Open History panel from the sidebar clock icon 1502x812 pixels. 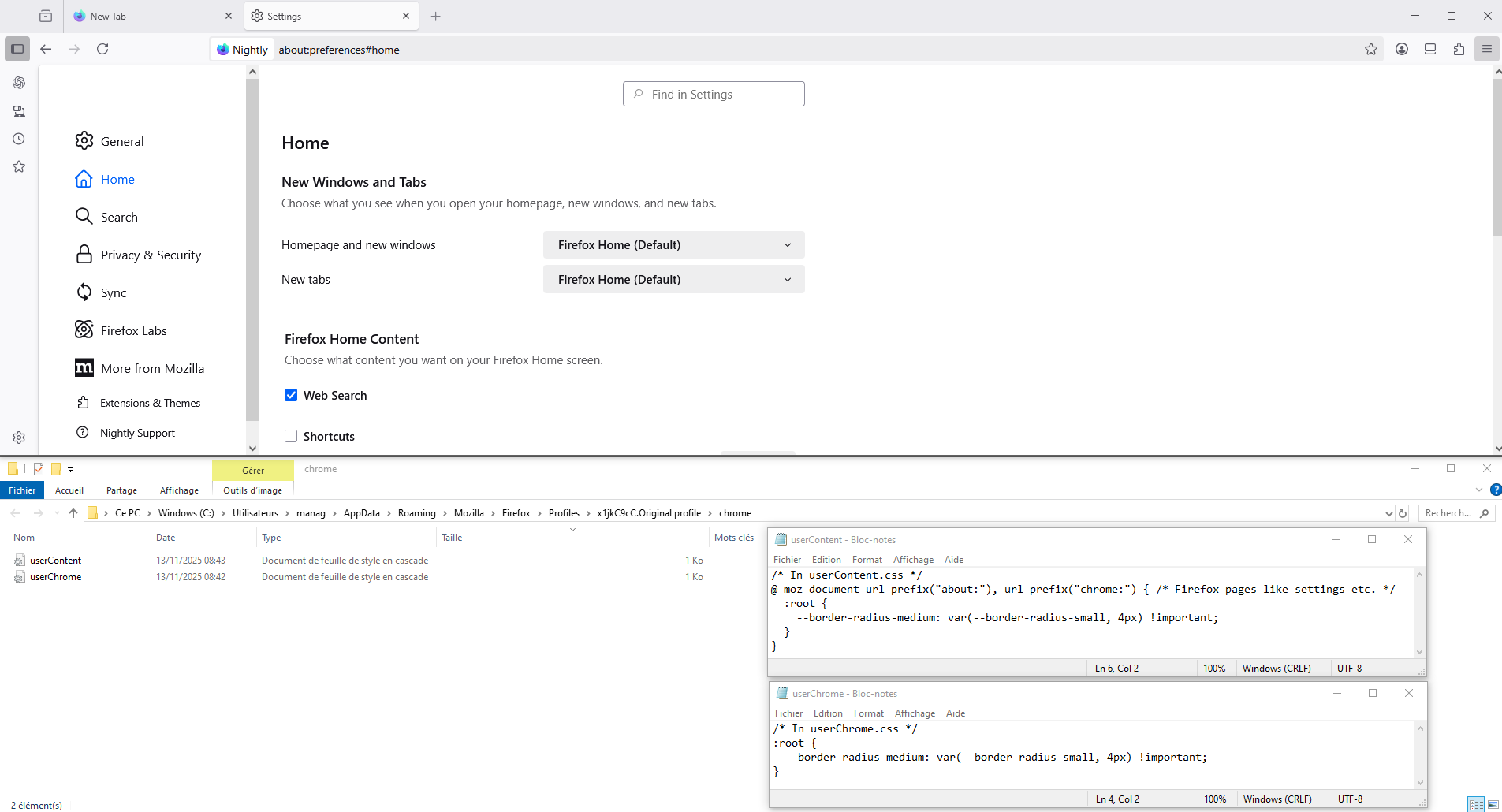coord(19,139)
